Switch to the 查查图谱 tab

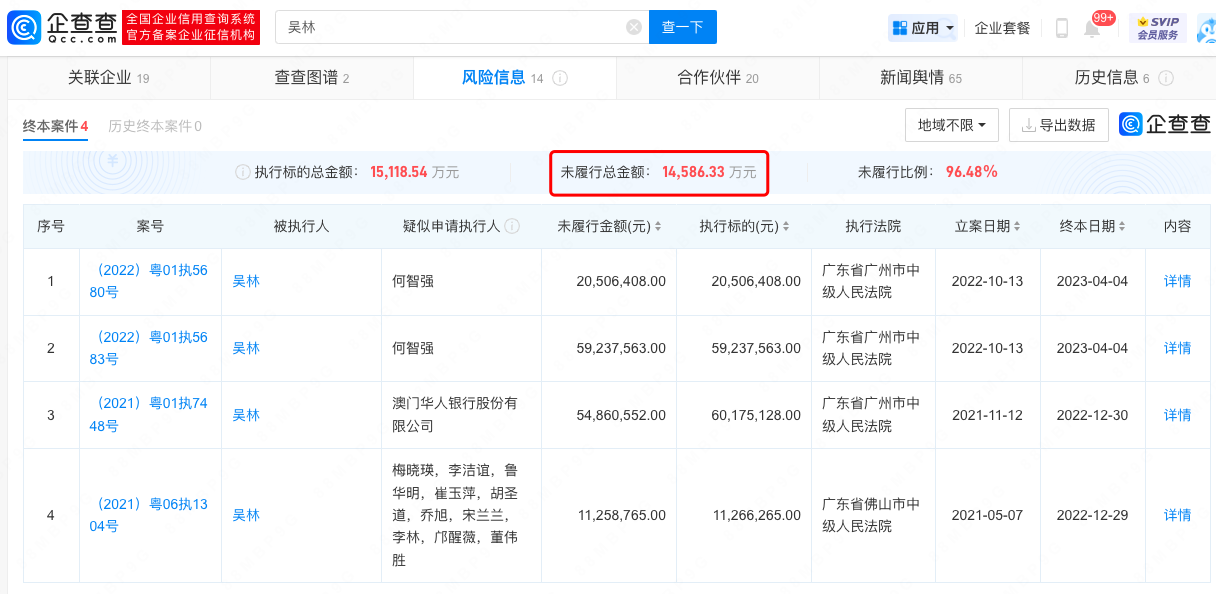pyautogui.click(x=312, y=78)
